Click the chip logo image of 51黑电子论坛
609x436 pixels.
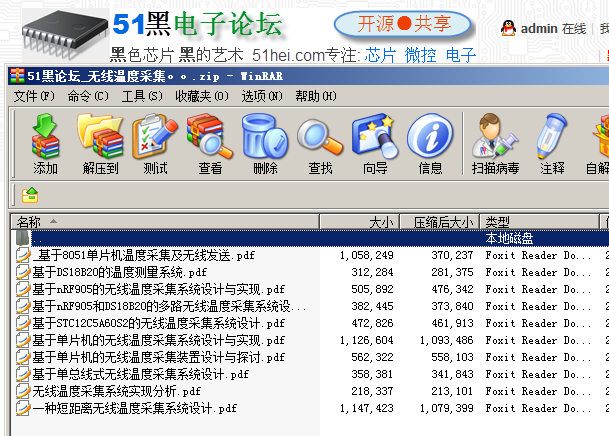[65, 34]
